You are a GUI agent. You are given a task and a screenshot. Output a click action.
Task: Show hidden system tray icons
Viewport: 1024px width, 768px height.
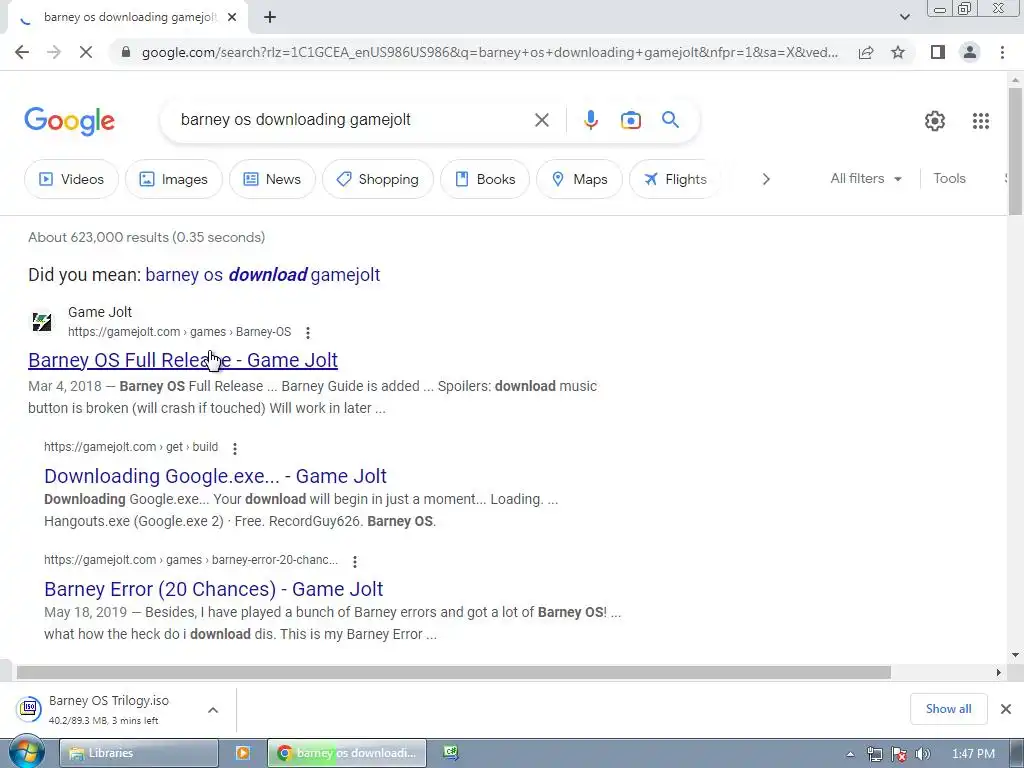[850, 754]
